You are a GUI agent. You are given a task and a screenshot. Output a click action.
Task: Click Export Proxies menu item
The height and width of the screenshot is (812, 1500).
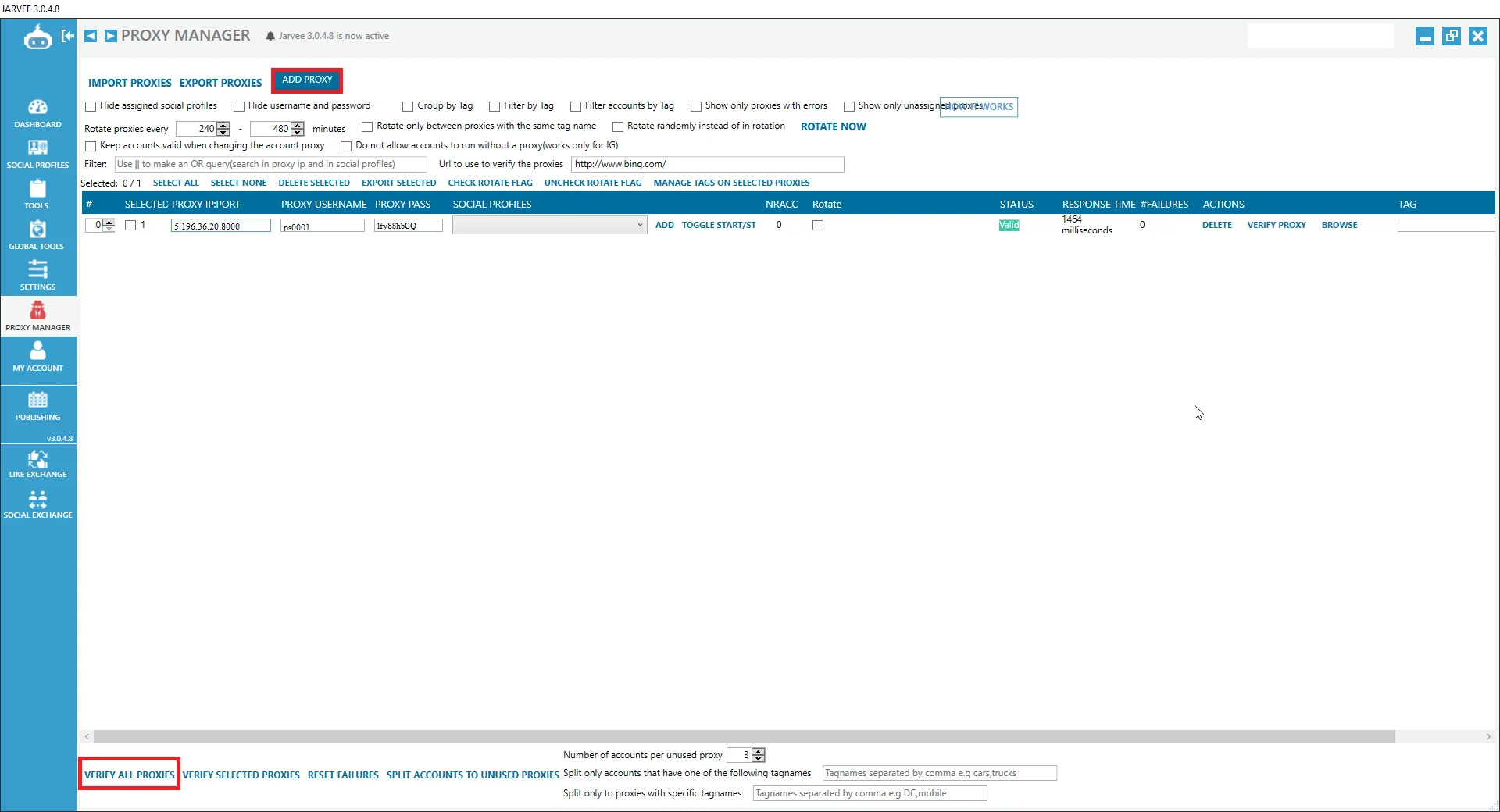pos(220,83)
